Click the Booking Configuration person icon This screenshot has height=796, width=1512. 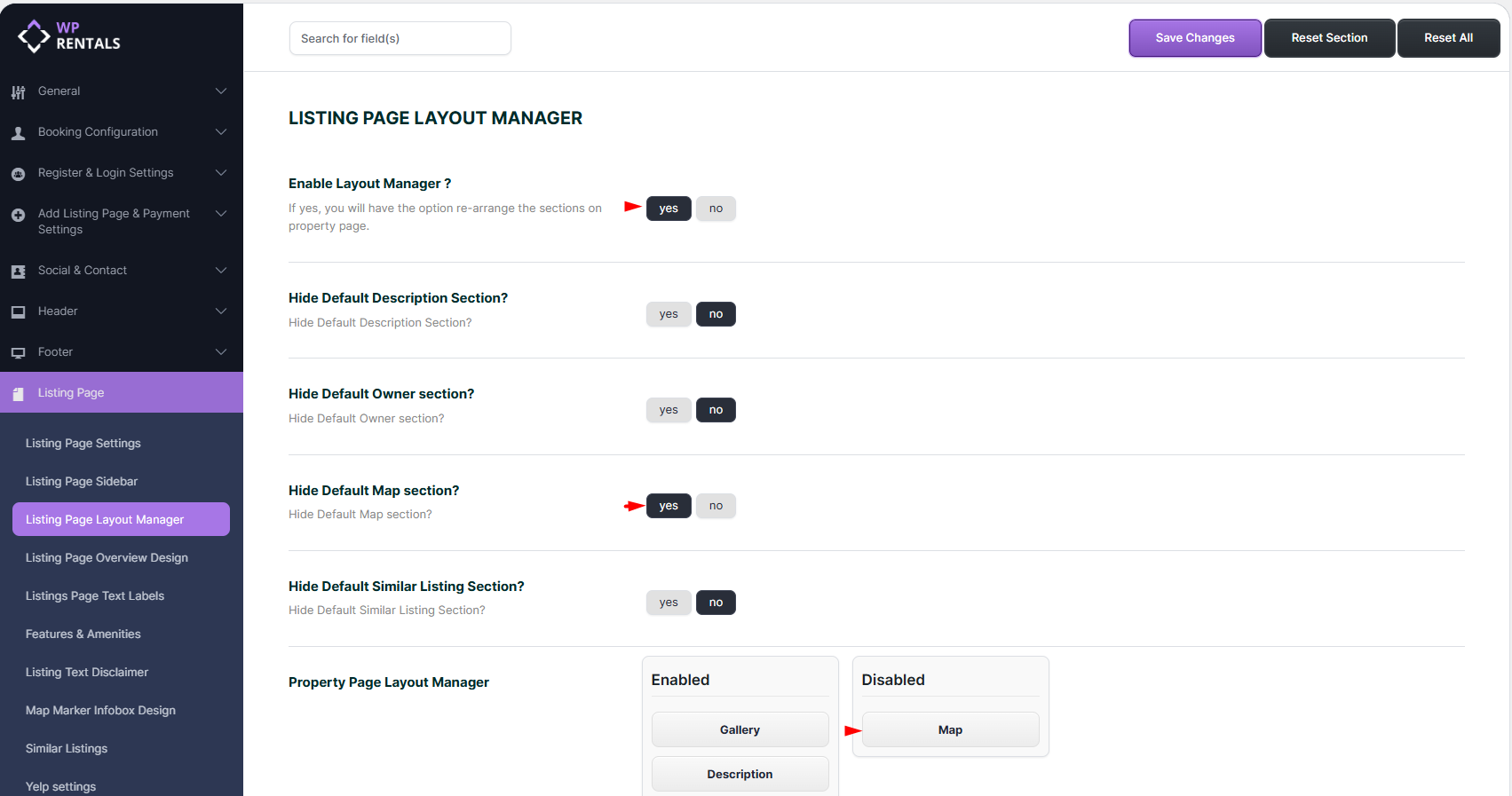click(18, 133)
